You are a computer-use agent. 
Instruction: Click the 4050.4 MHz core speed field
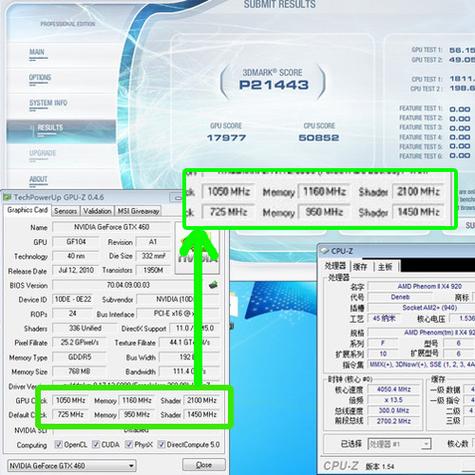pyautogui.click(x=394, y=389)
